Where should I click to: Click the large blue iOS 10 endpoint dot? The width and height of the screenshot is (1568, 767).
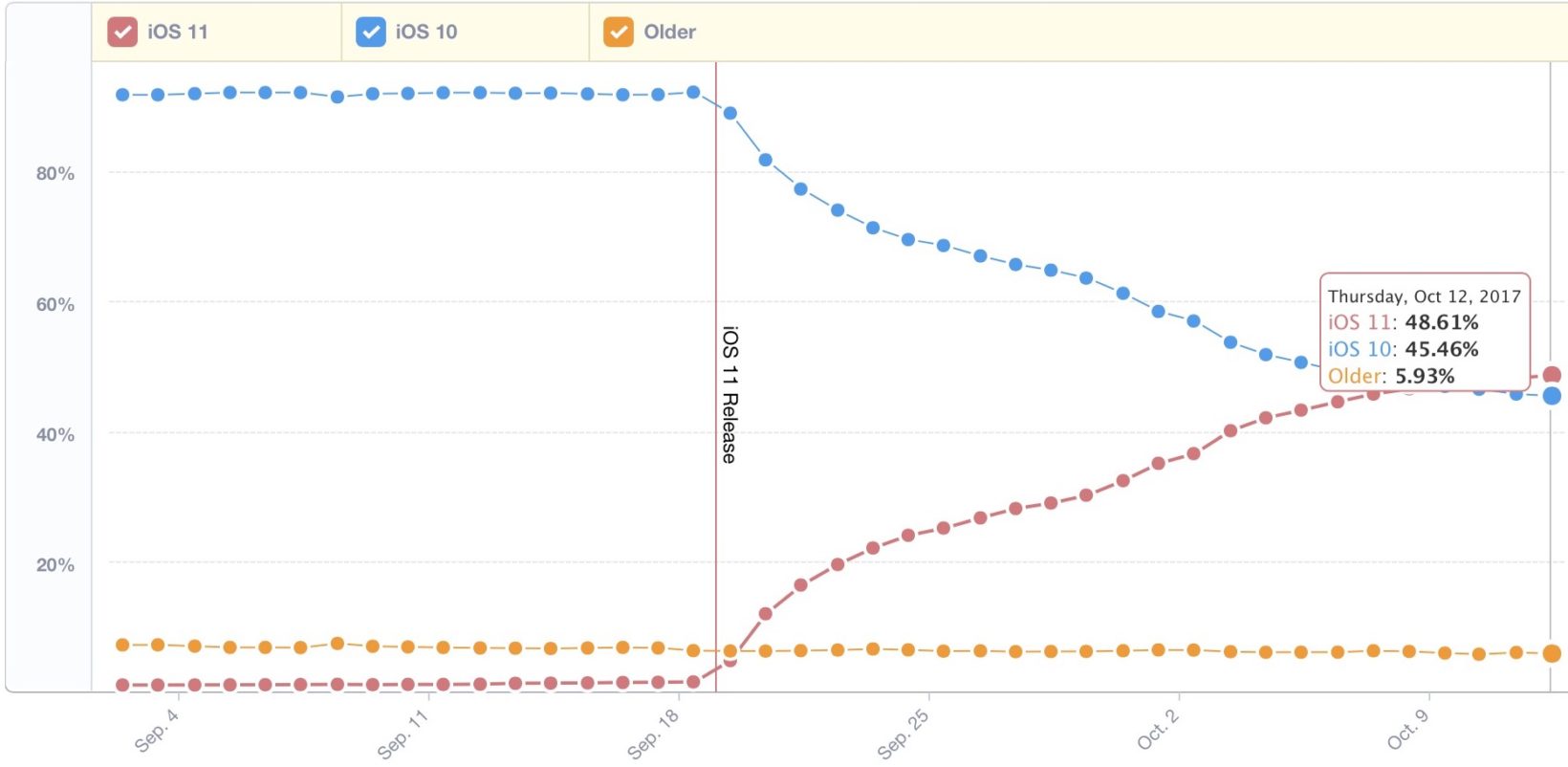click(1552, 396)
